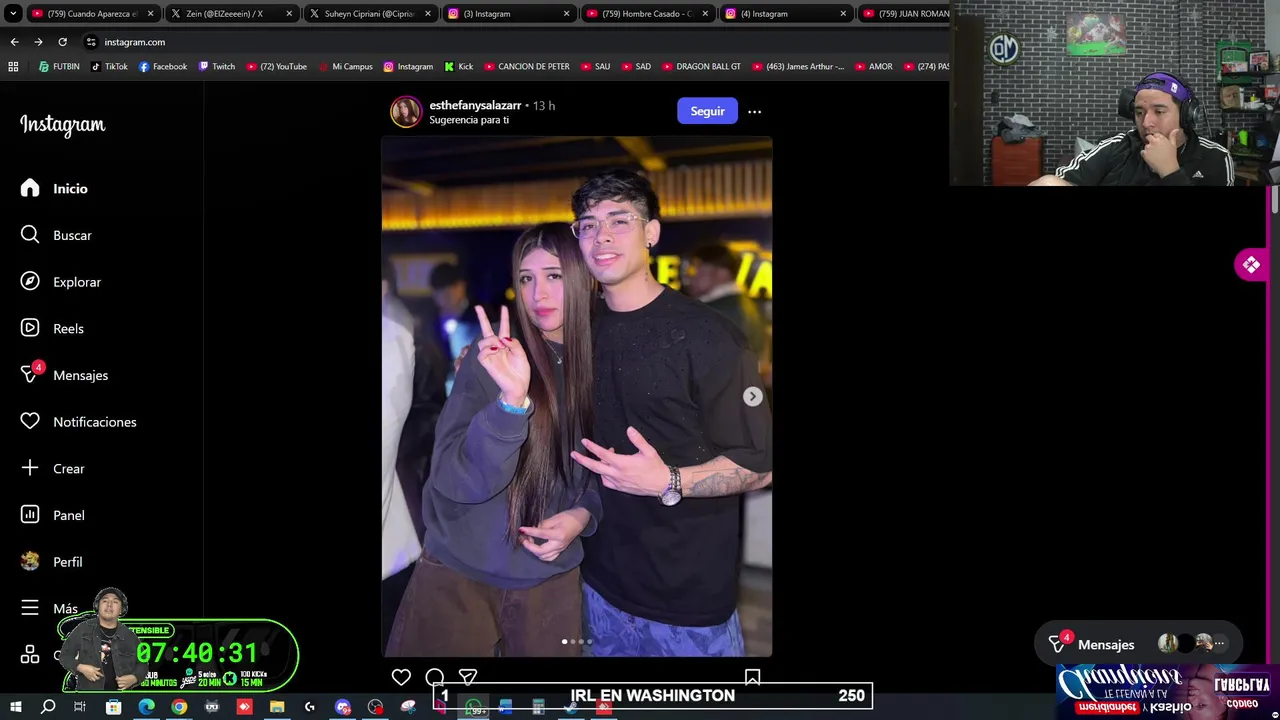Open the post photo of the couple

point(576,396)
